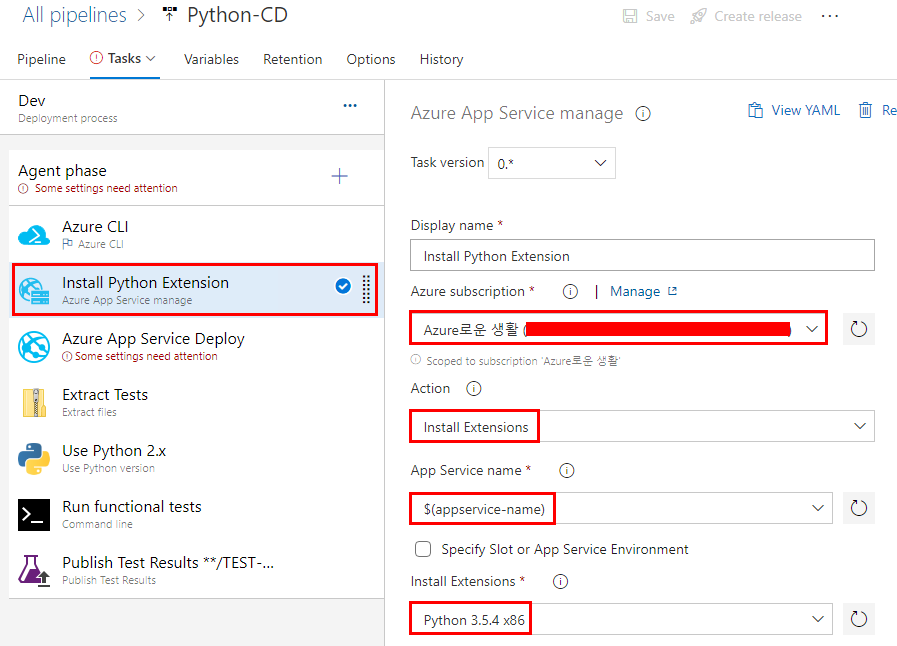Click in the Display name text field
Image resolution: width=897 pixels, height=646 pixels.
642,255
